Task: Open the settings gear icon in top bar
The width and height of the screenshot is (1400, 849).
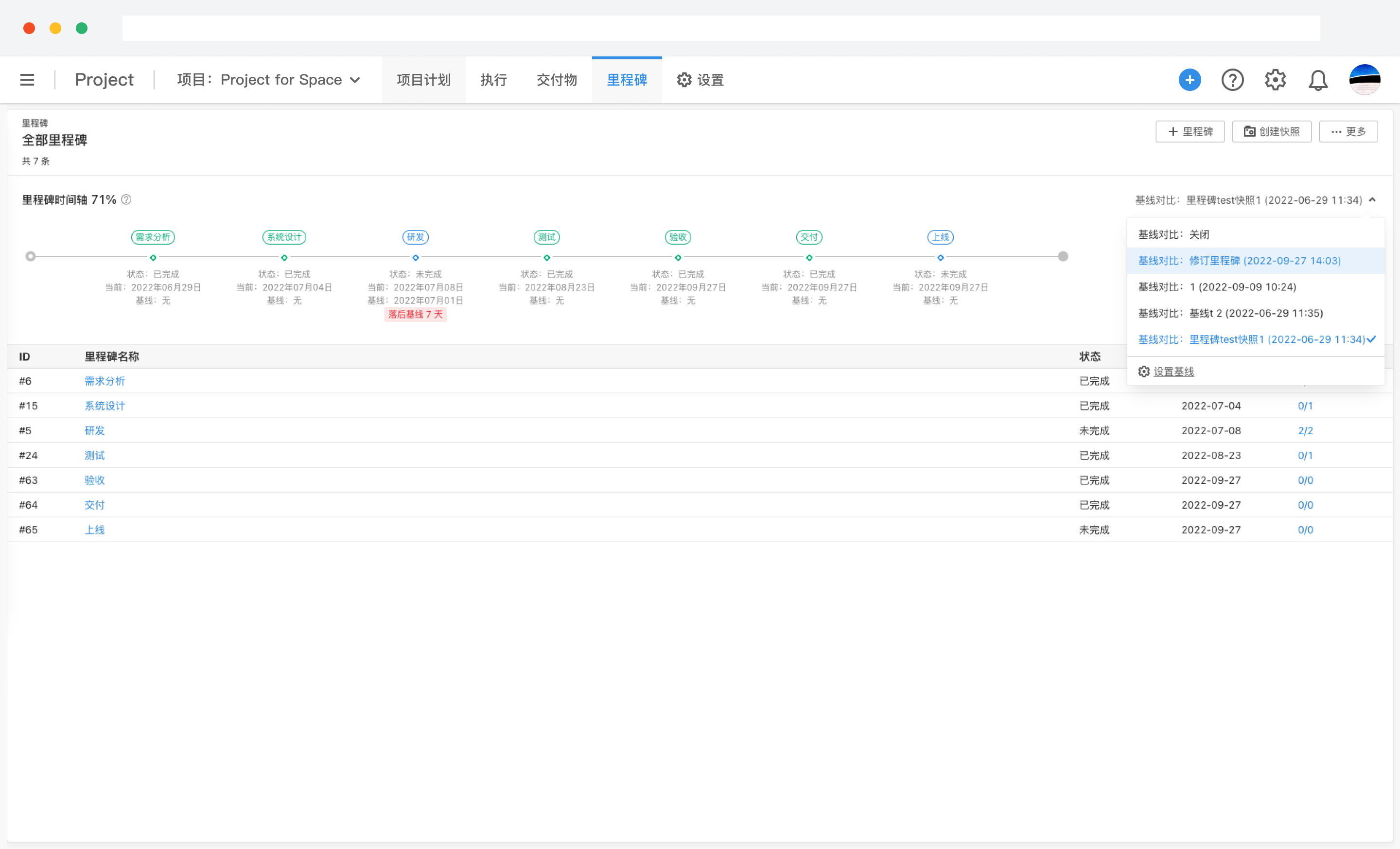Action: [x=1276, y=80]
